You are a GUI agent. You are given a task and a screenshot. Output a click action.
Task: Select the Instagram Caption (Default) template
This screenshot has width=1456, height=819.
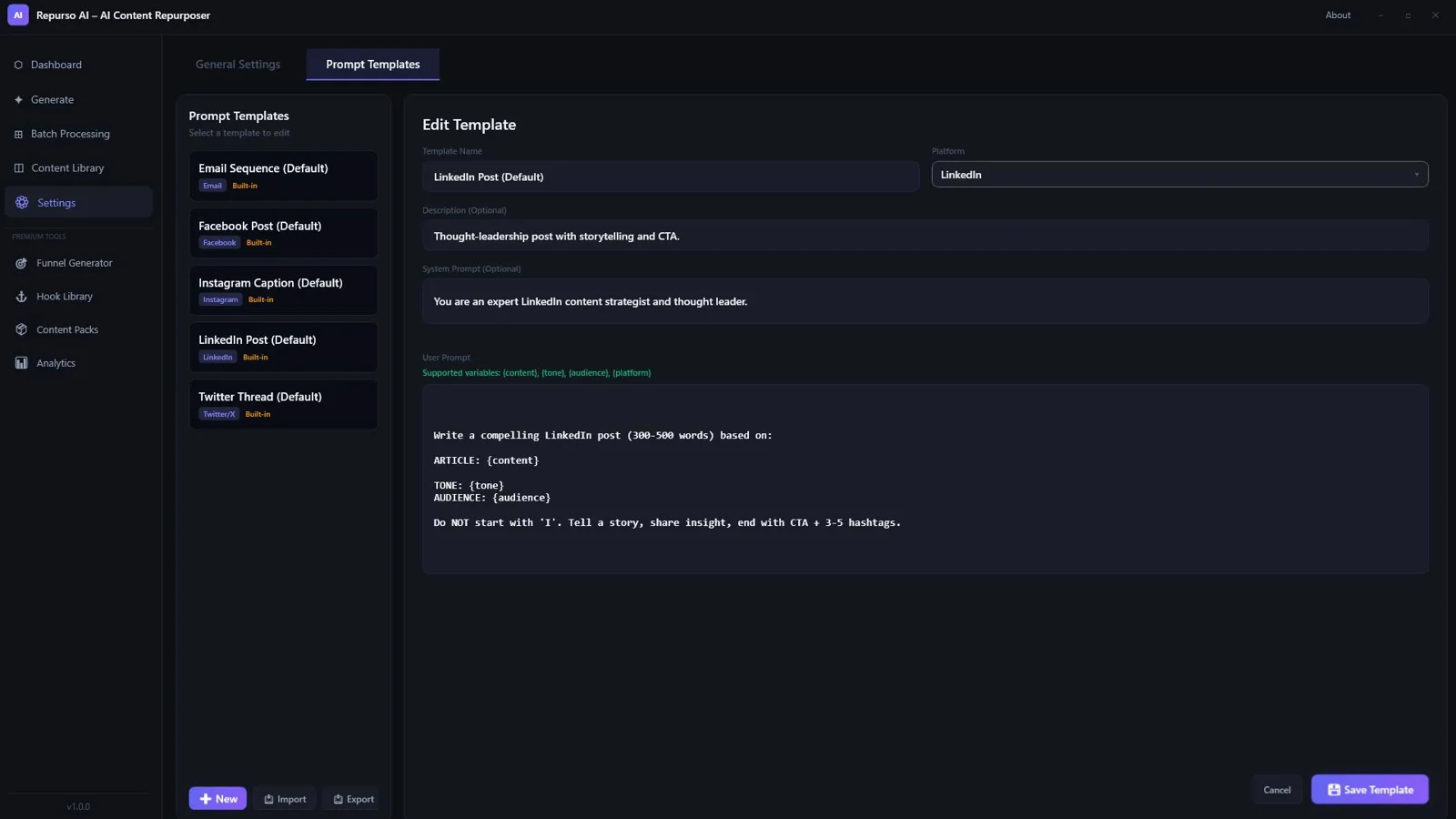[283, 290]
